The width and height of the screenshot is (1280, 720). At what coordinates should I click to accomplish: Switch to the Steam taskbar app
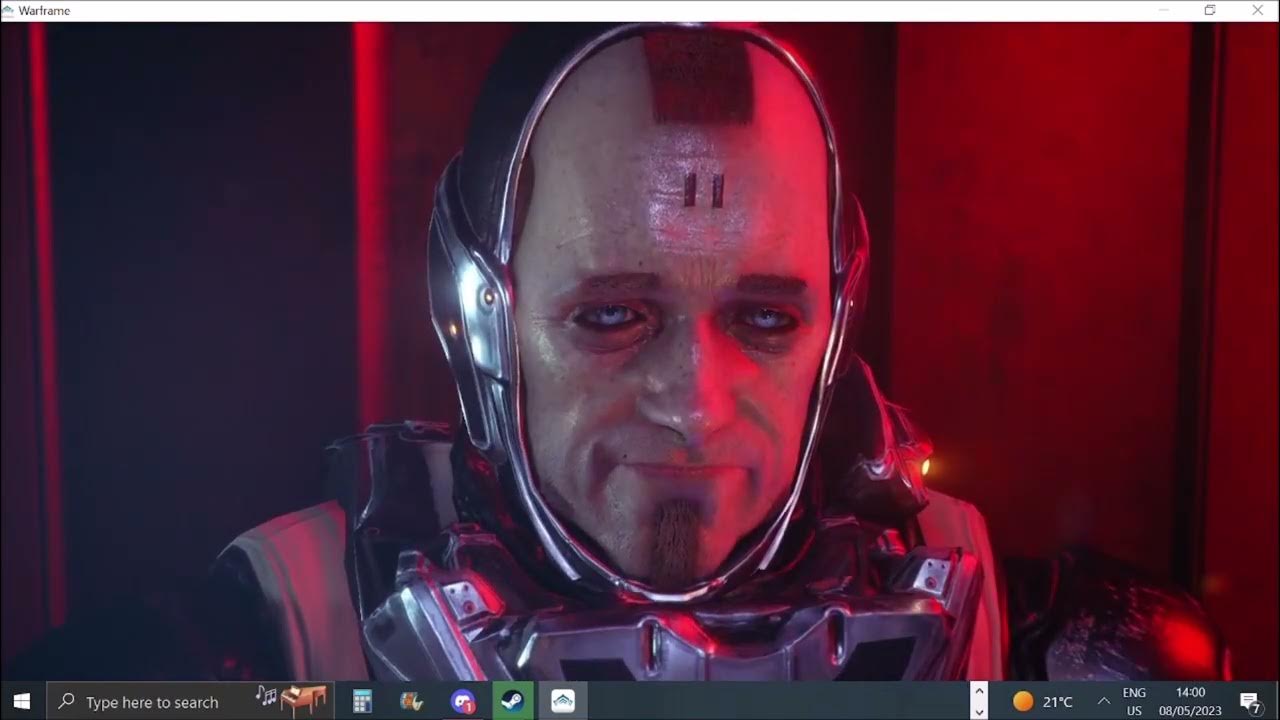513,702
